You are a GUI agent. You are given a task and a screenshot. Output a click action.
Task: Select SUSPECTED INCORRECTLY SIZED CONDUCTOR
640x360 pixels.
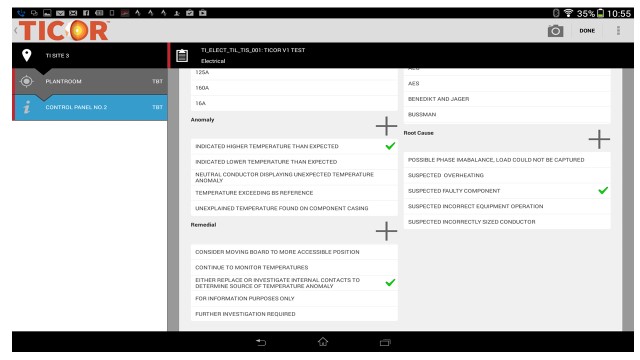point(507,222)
